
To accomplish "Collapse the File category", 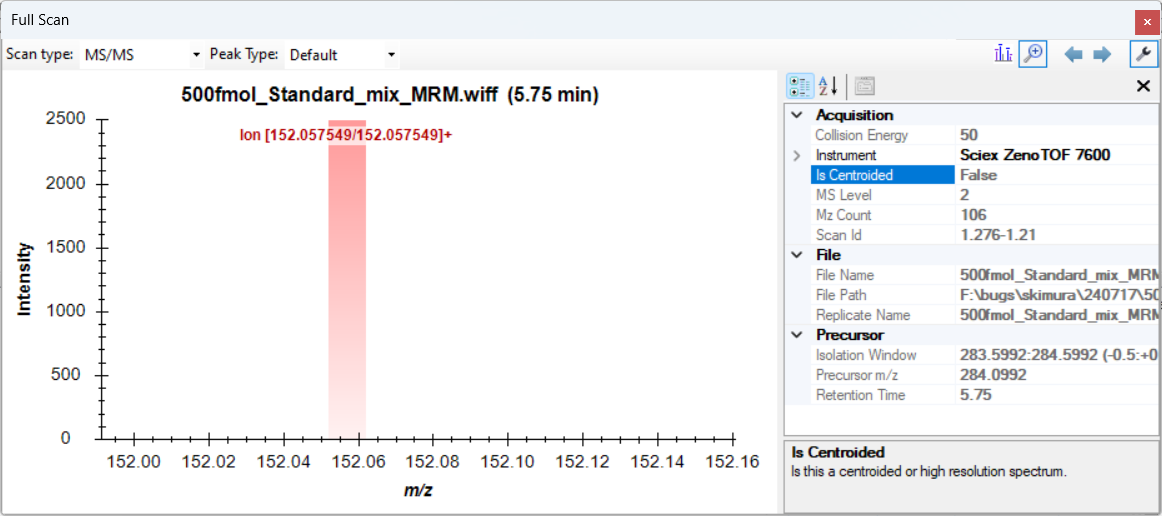I will pos(797,255).
